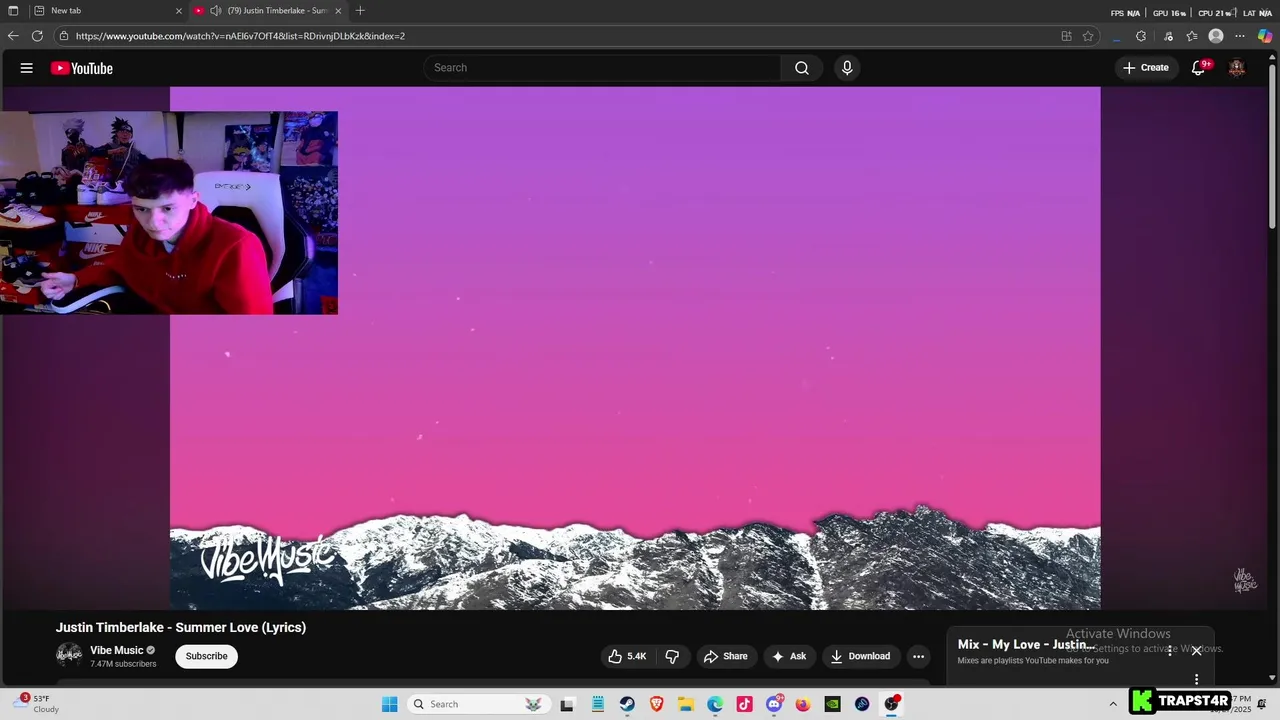Mute tab via speaker icon
1280x720 pixels.
point(215,11)
